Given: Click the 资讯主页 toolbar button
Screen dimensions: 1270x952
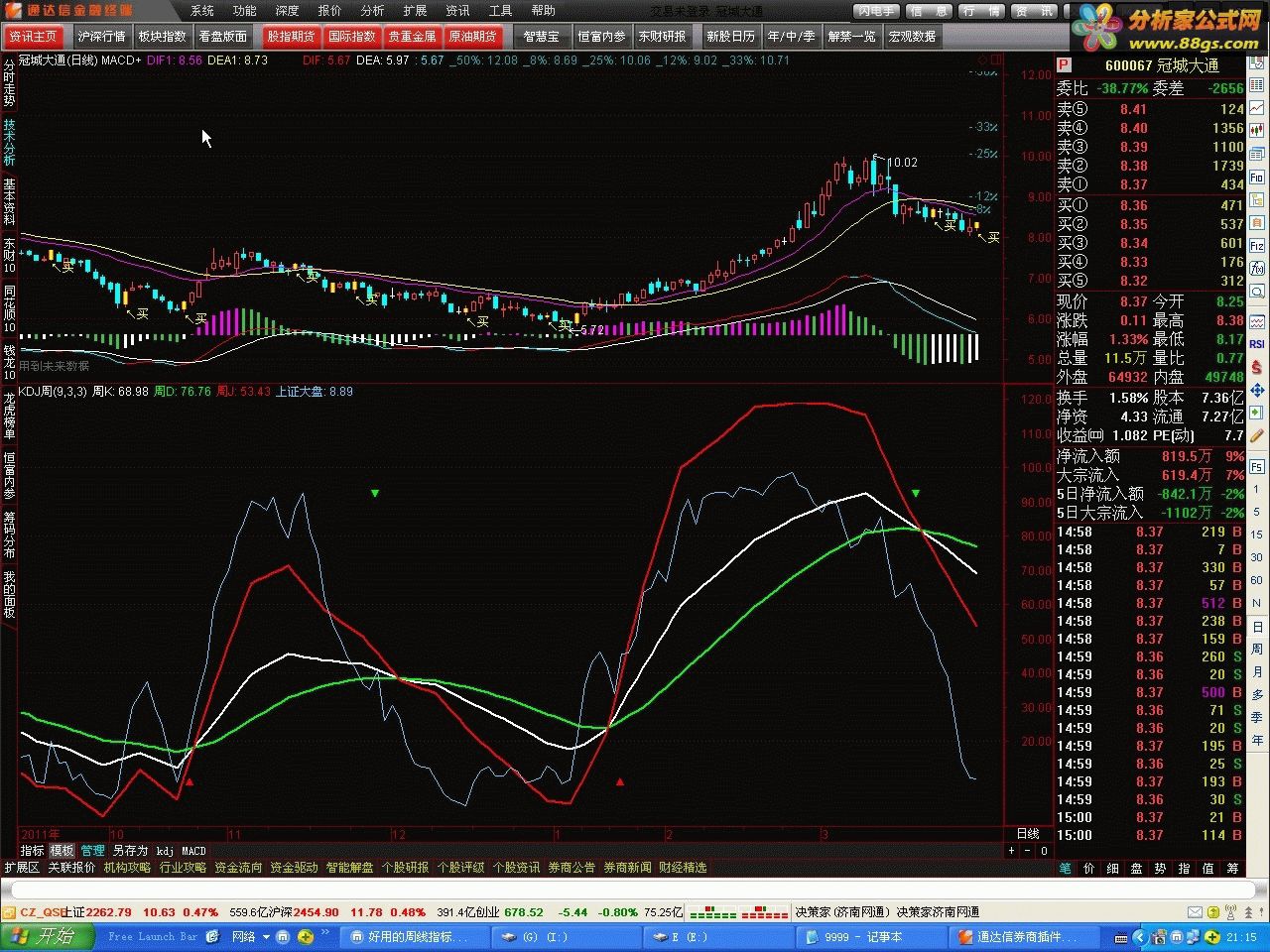Looking at the screenshot, I should (x=34, y=37).
